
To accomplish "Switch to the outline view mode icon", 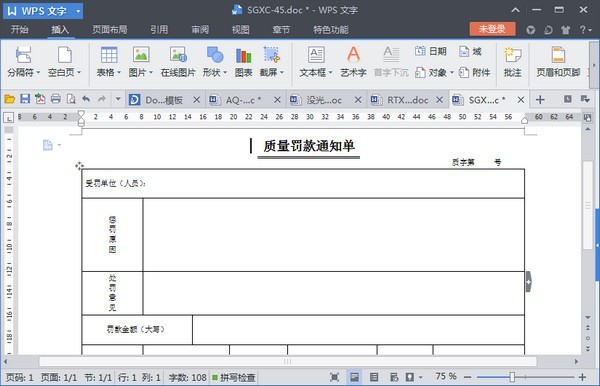I will click(x=374, y=377).
